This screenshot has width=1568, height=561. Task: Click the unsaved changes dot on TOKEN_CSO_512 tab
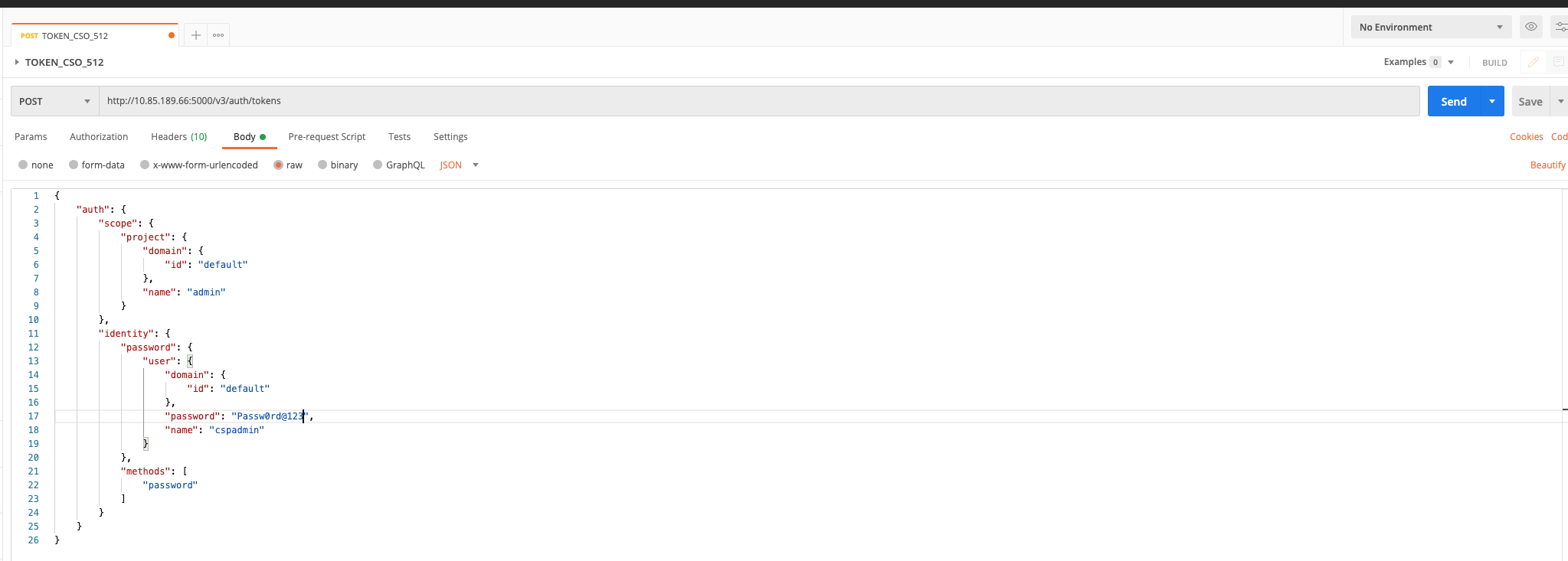170,34
